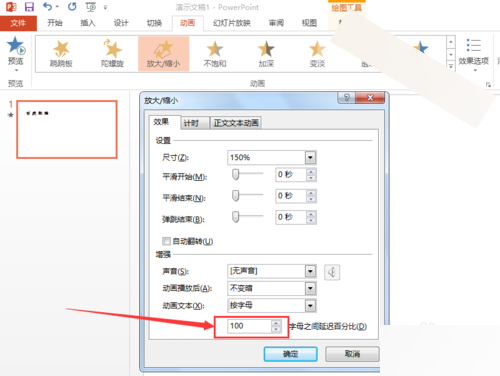Click the Undo arrow icon
500x376 pixels.
(48, 6)
